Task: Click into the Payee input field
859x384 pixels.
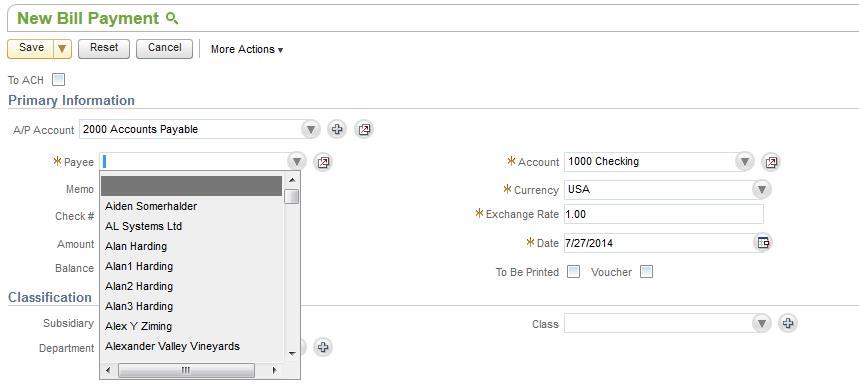Action: [194, 162]
